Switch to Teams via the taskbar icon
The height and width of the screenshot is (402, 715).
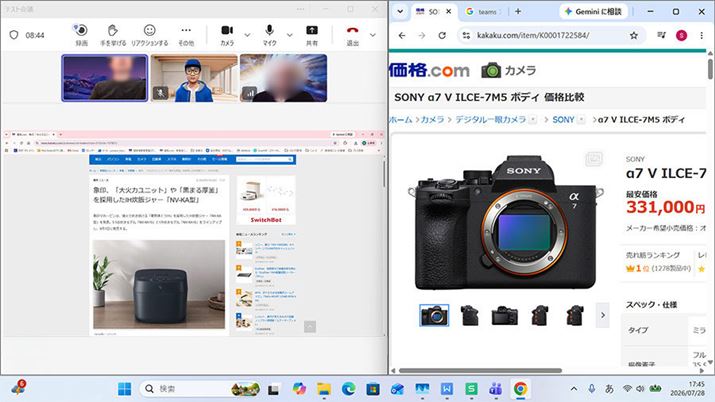click(x=495, y=389)
